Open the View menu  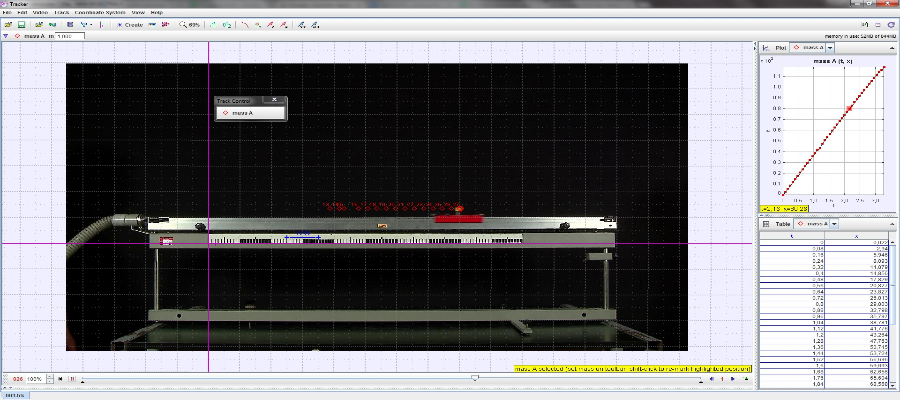click(x=138, y=12)
